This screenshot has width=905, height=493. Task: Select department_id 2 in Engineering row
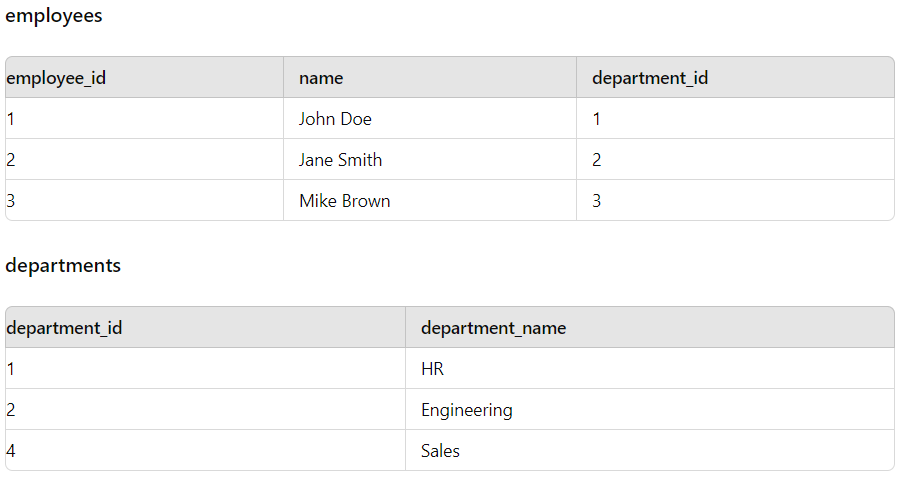tap(205, 409)
